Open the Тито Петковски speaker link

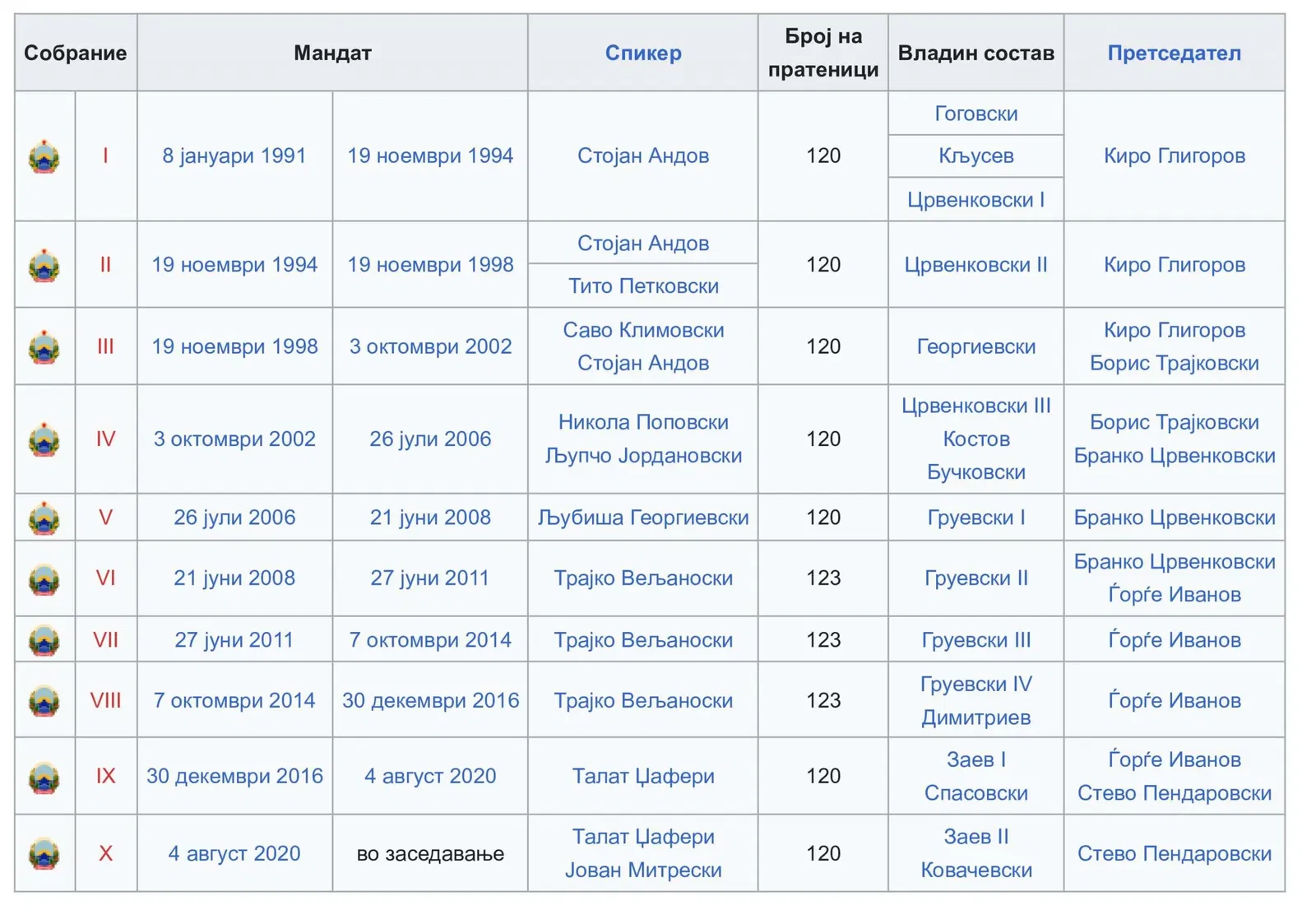642,286
